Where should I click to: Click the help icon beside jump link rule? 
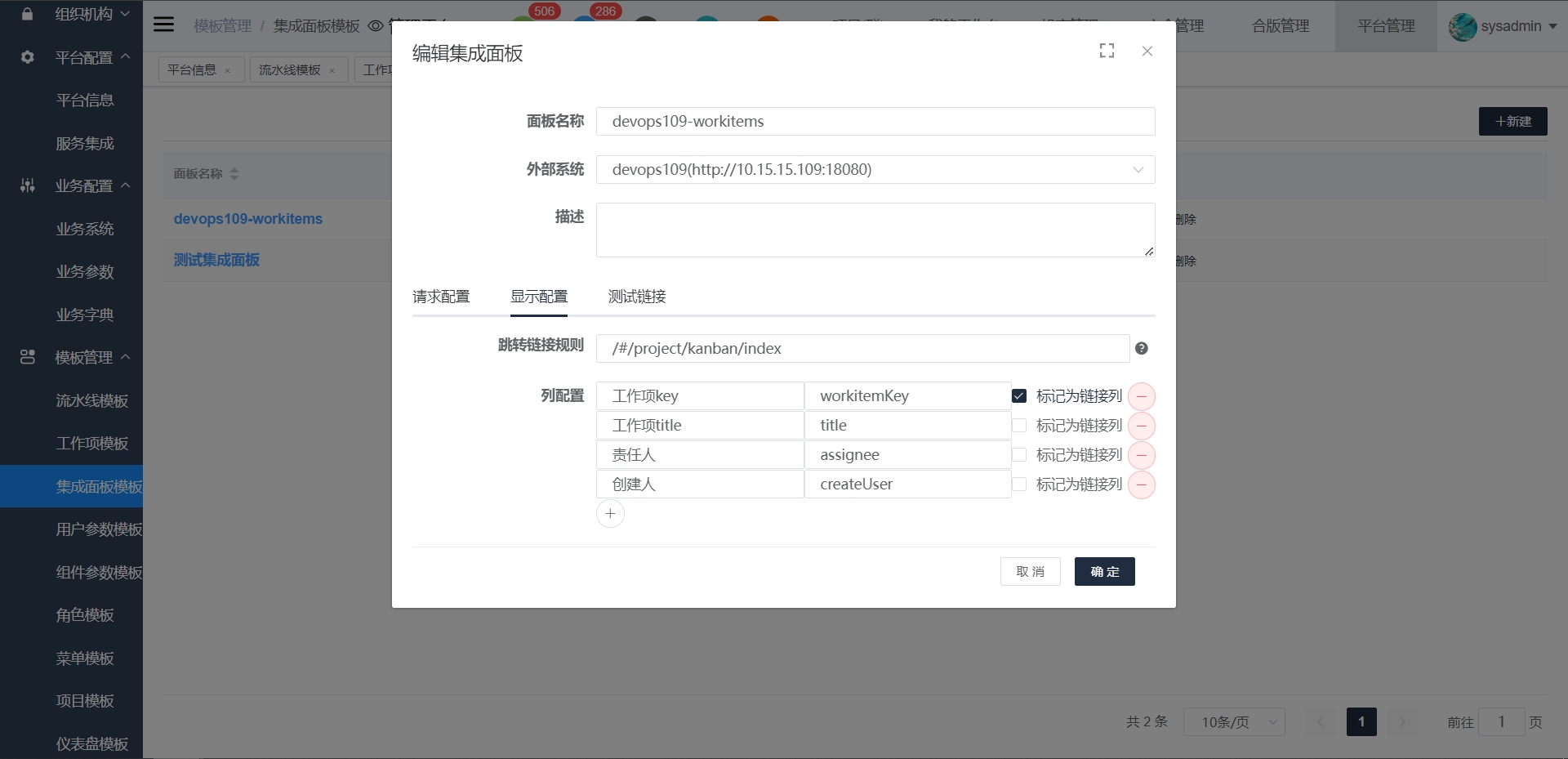tap(1142, 348)
